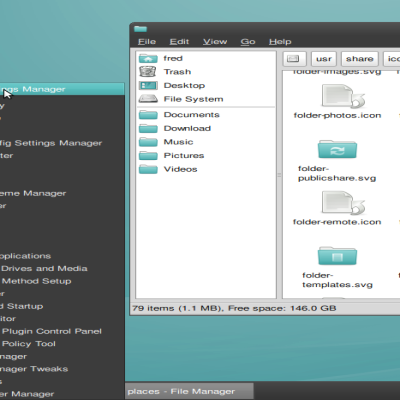Click the status bar text showing 79 items
400x400 pixels.
tap(234, 308)
